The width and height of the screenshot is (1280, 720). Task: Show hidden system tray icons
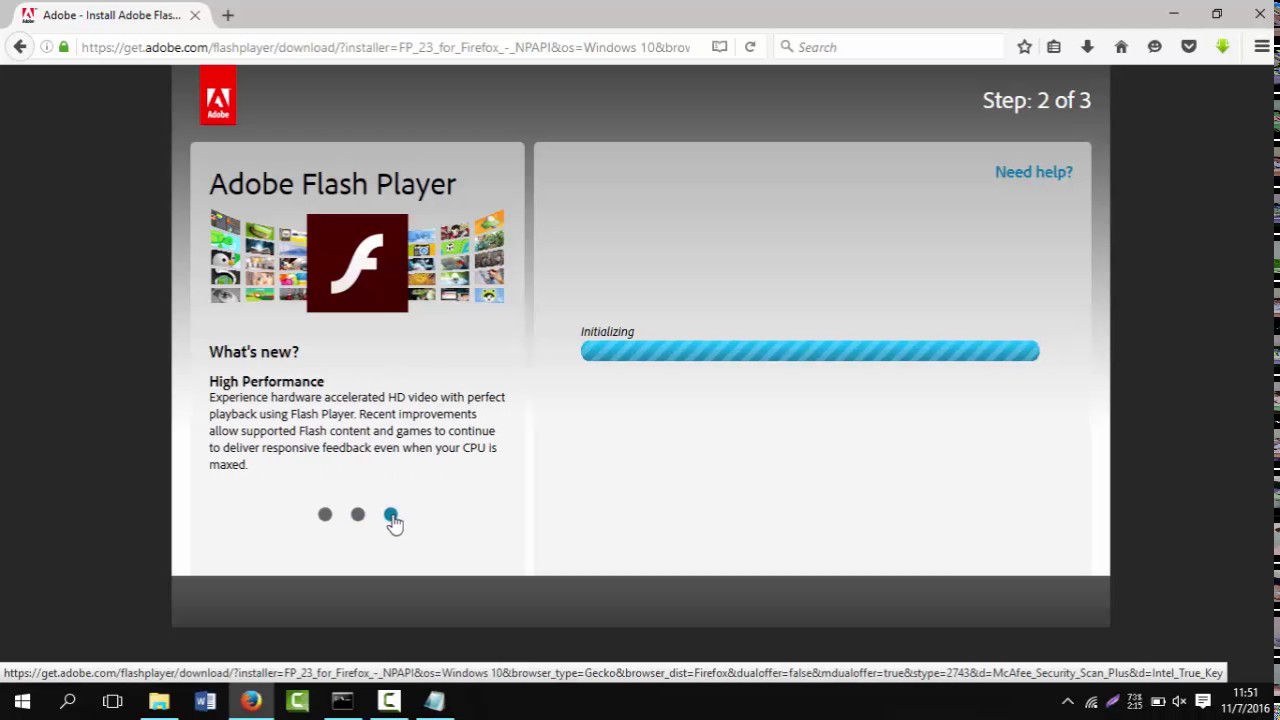[1067, 701]
